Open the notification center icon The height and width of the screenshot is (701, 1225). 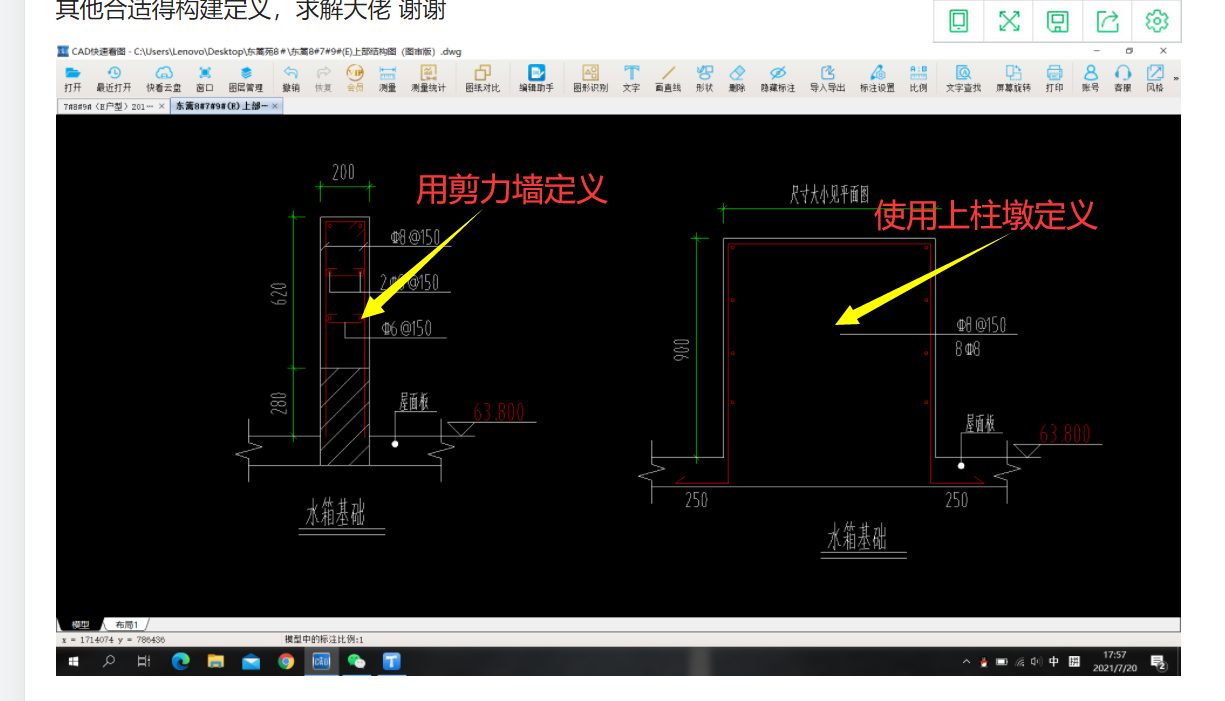click(1158, 661)
